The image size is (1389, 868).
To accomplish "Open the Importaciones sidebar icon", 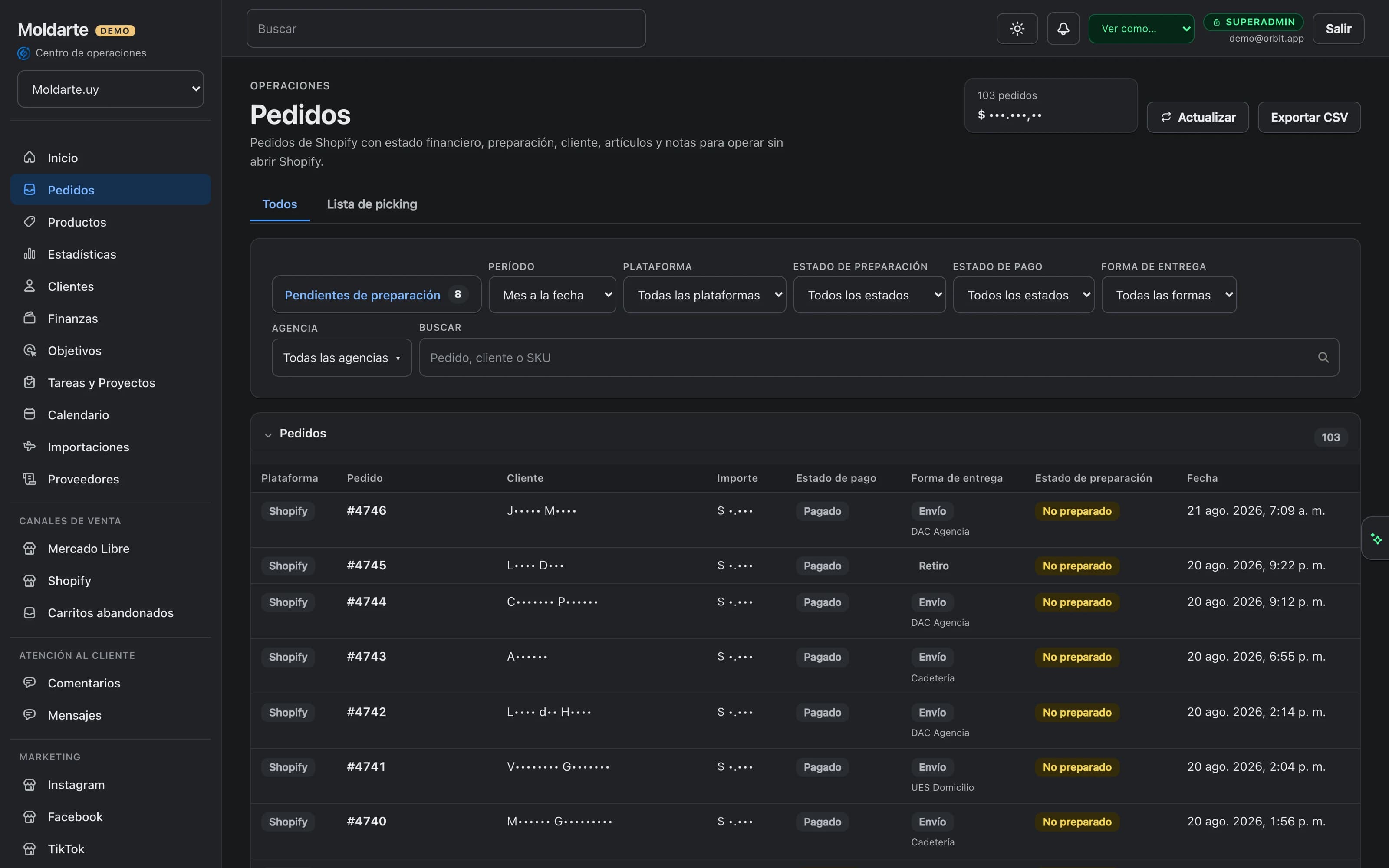I will 30,447.
